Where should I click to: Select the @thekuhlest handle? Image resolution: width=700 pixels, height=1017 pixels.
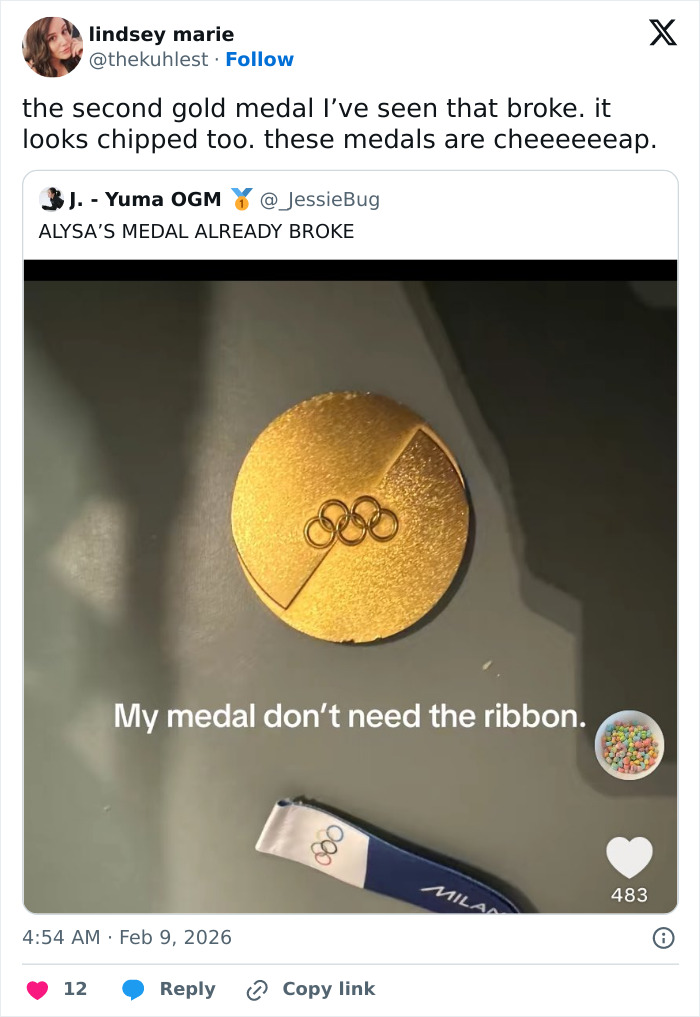click(151, 60)
